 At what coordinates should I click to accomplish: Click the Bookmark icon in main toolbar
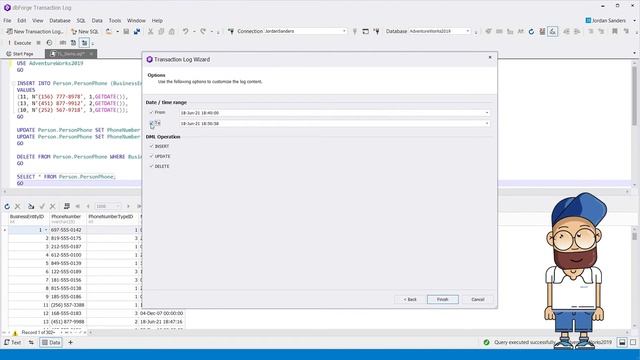(615, 31)
